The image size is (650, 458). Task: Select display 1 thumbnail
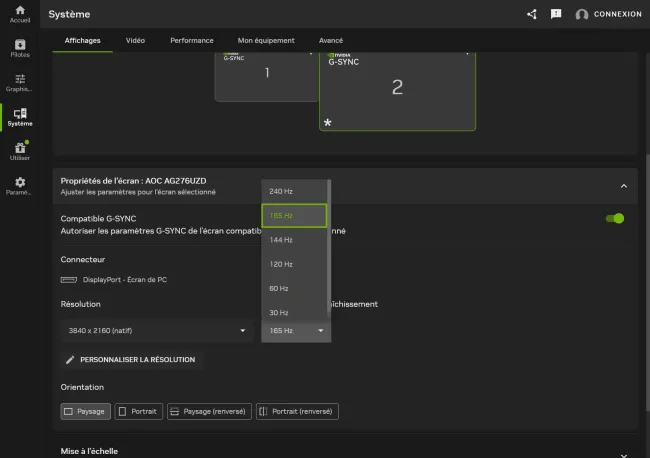[267, 77]
